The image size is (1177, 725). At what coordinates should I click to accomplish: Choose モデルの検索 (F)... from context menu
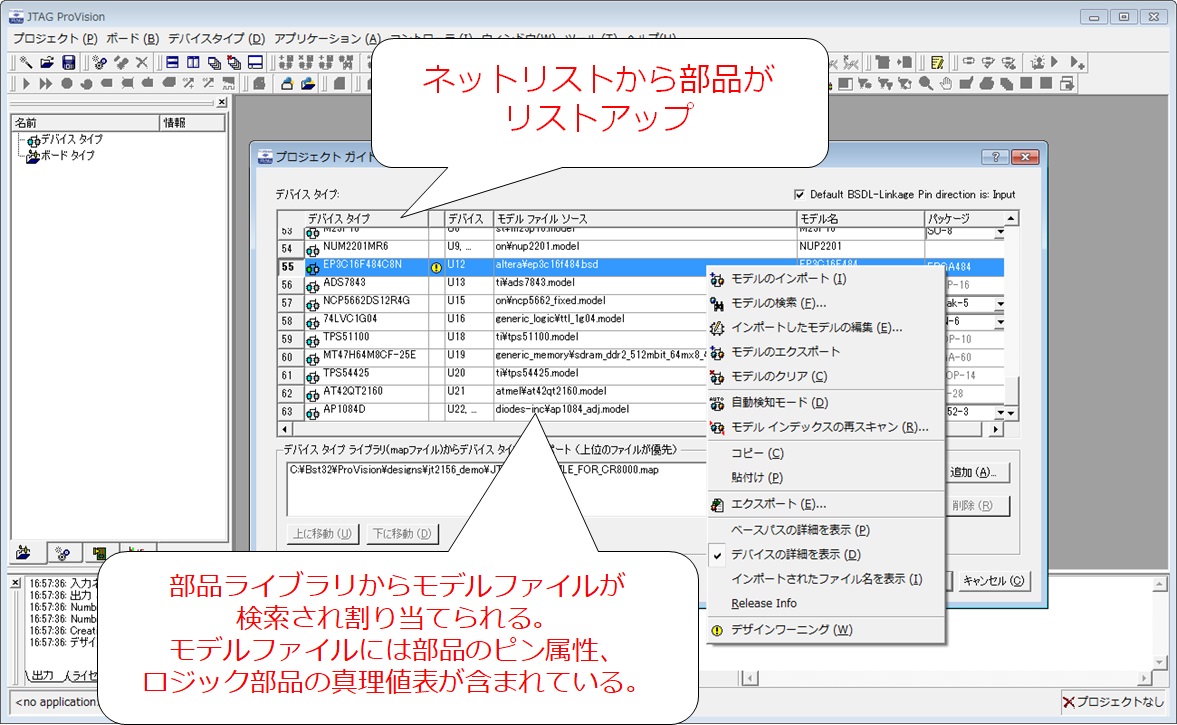826,303
